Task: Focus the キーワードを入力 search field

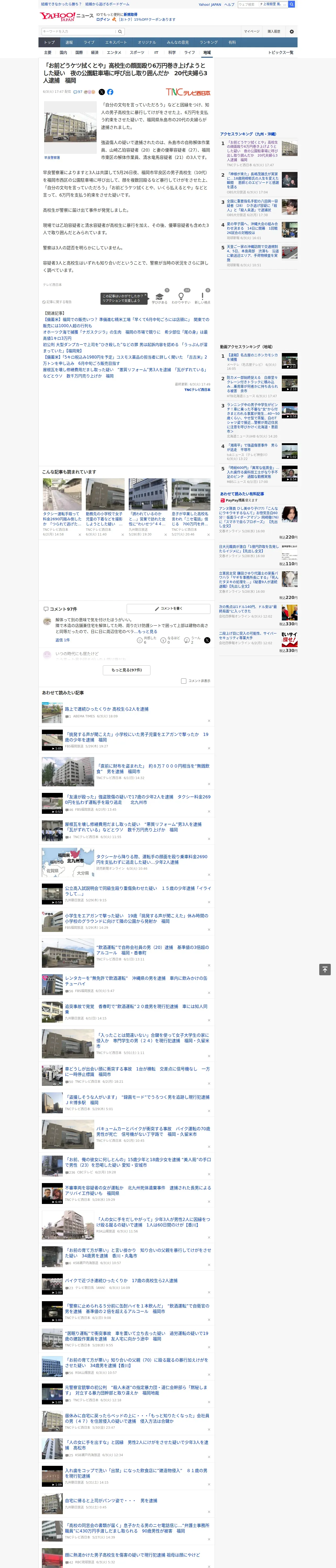Action: 79,31
